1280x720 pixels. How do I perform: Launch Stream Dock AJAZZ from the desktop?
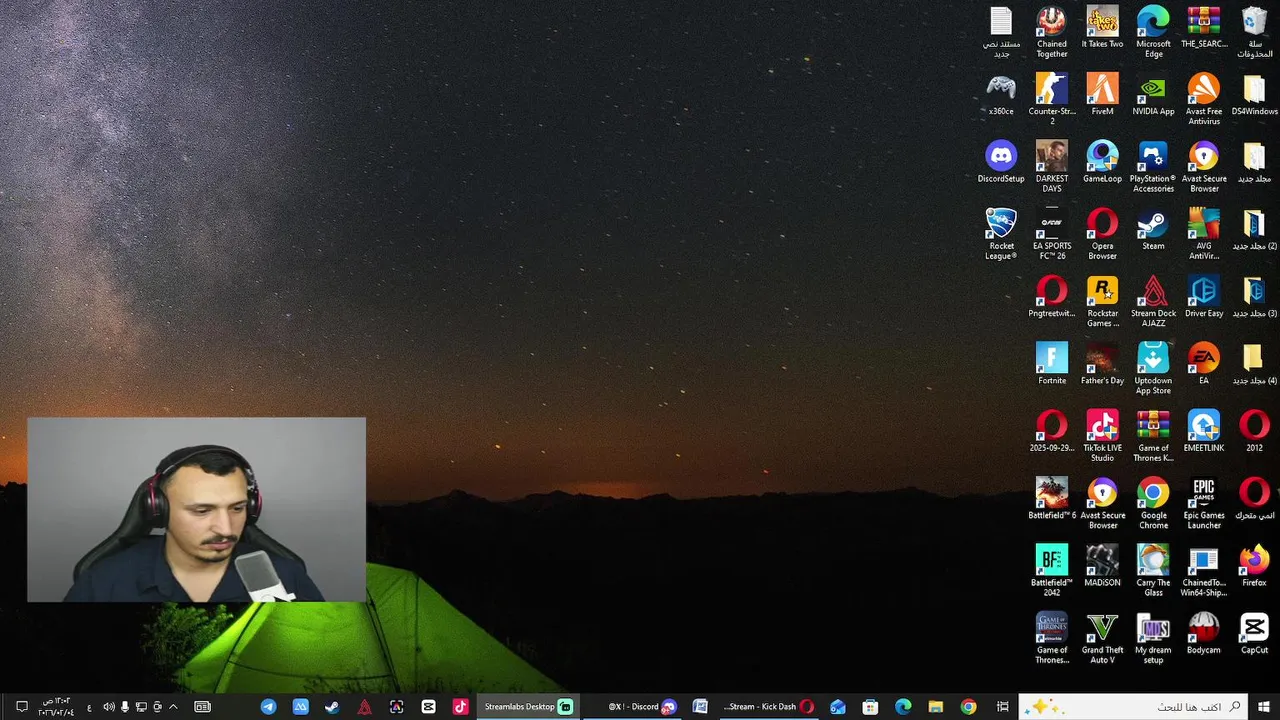tap(1153, 301)
